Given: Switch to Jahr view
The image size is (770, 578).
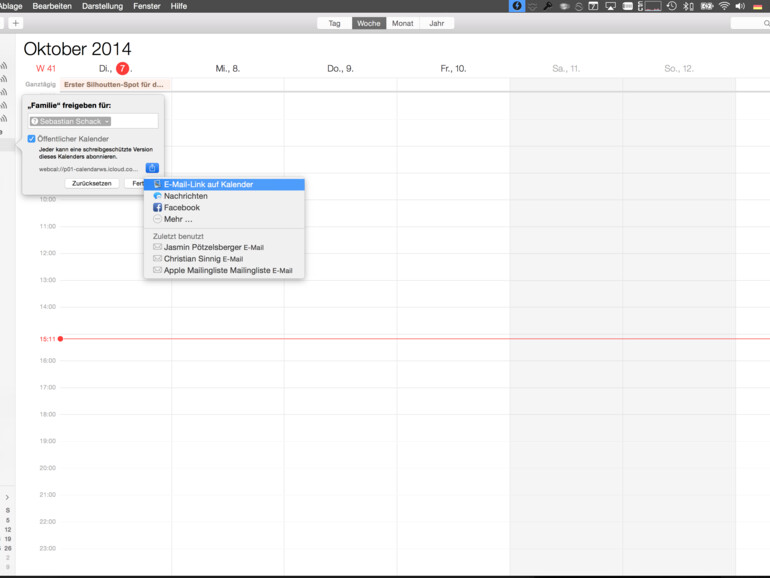Looking at the screenshot, I should pyautogui.click(x=437, y=23).
